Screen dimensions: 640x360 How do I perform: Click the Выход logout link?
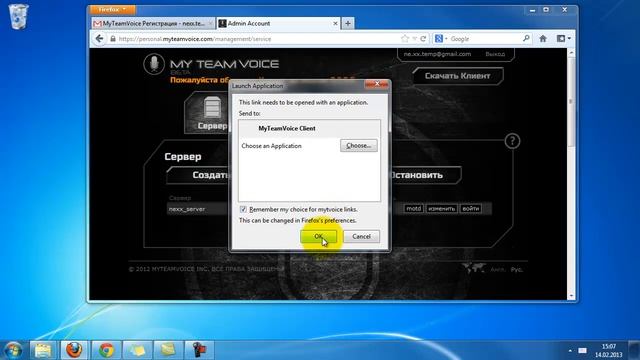[495, 54]
